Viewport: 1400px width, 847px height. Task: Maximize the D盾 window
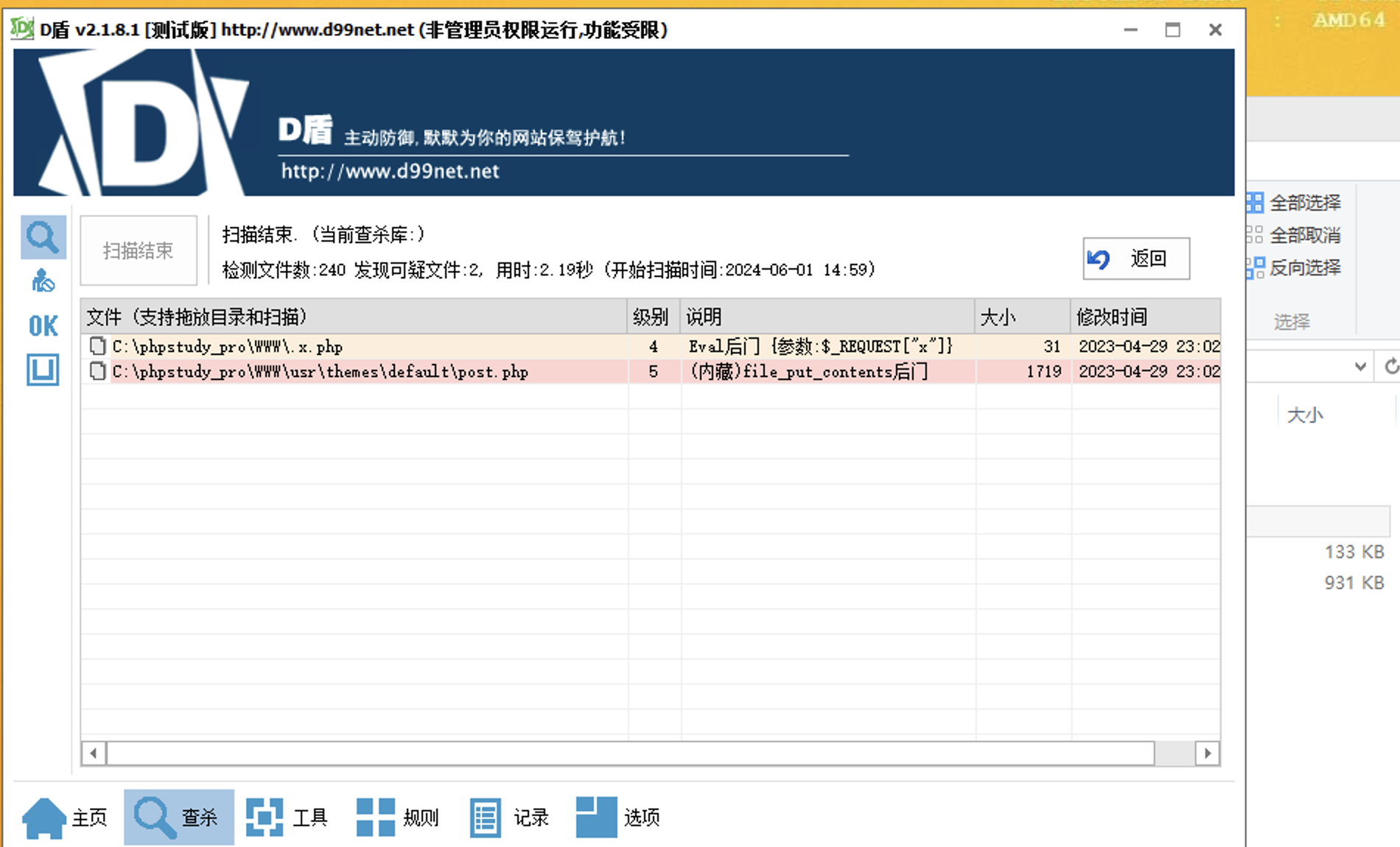point(1172,30)
